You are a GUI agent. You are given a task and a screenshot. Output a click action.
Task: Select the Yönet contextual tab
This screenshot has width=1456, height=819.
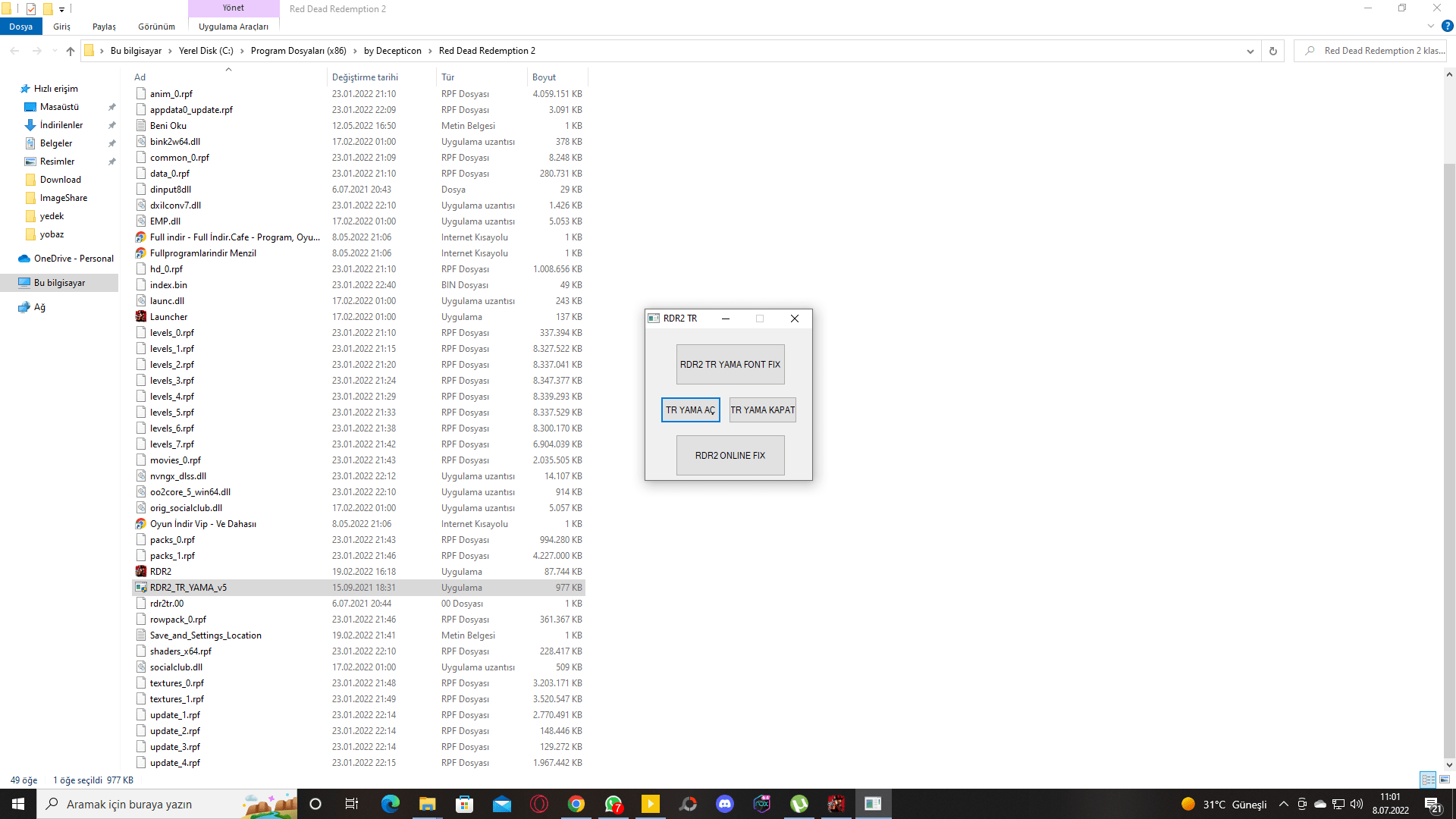point(234,8)
